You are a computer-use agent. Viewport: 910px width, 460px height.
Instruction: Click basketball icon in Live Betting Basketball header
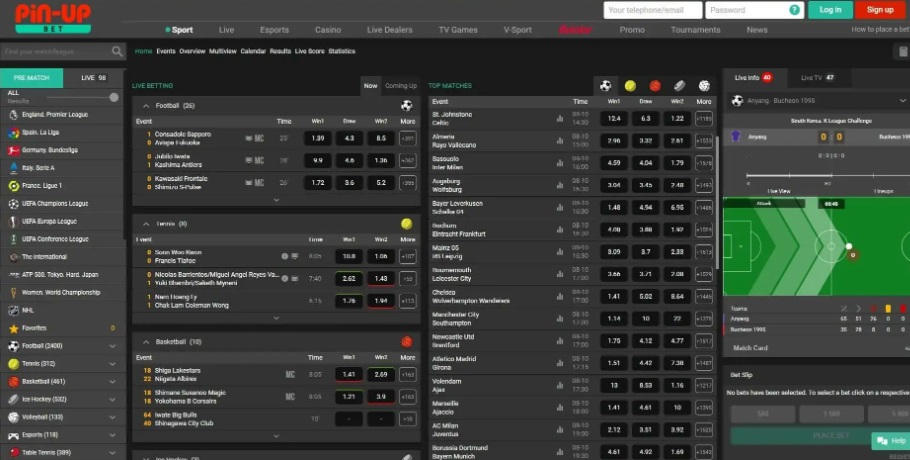(x=407, y=342)
